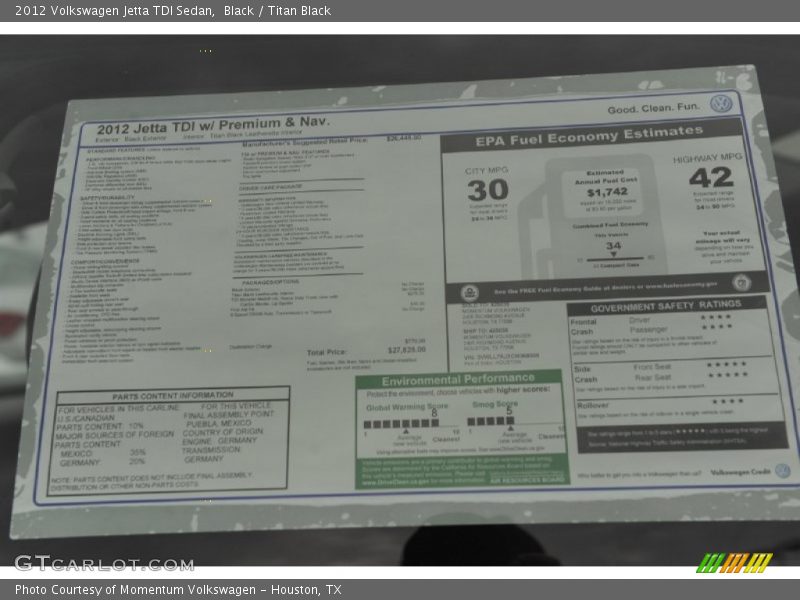The image size is (800, 600).
Task: Click the 'Black / Titan Black' color caption
Action: point(277,11)
